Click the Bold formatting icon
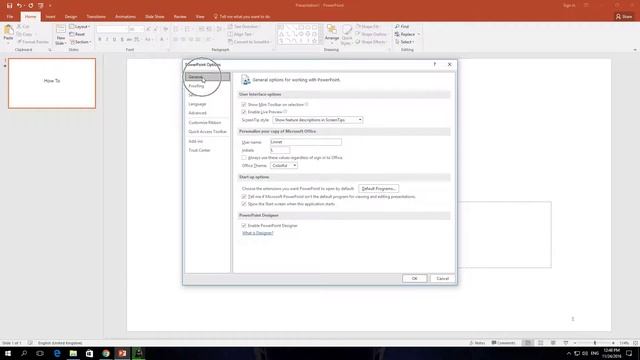This screenshot has width=640, height=360. pos(100,40)
